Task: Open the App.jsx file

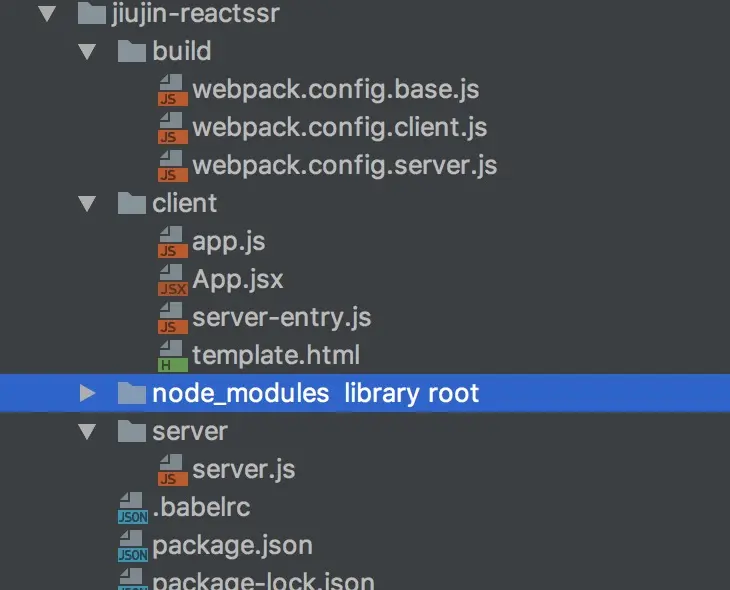Action: (x=237, y=280)
